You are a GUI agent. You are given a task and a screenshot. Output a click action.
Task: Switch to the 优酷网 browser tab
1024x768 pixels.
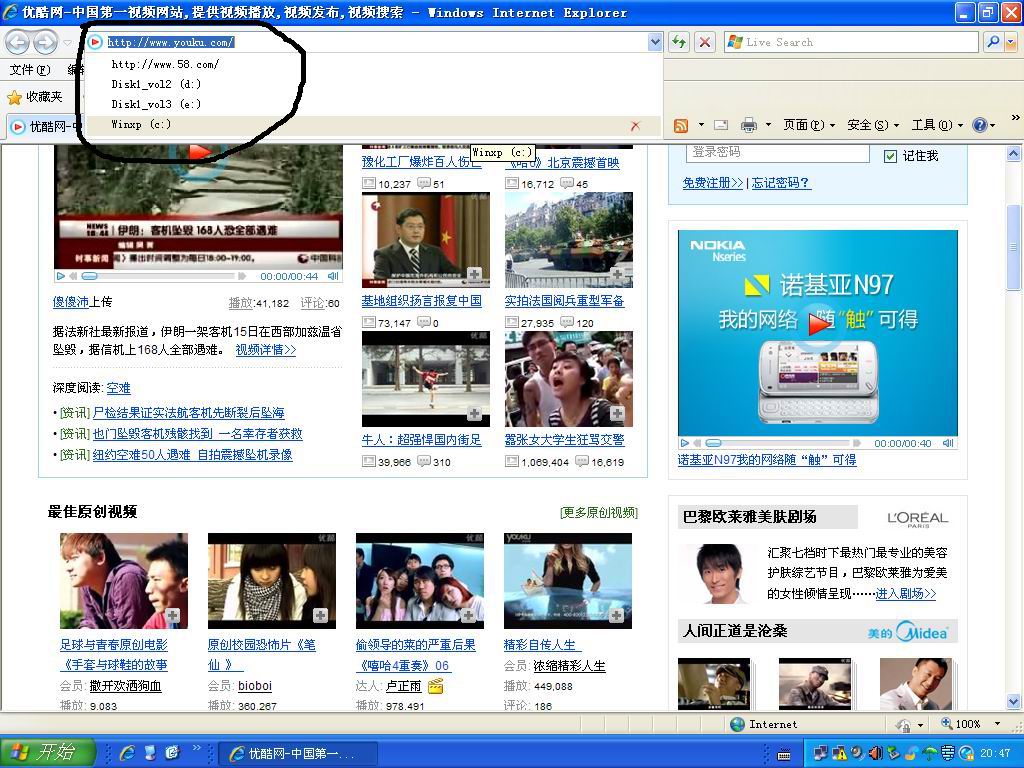click(46, 127)
